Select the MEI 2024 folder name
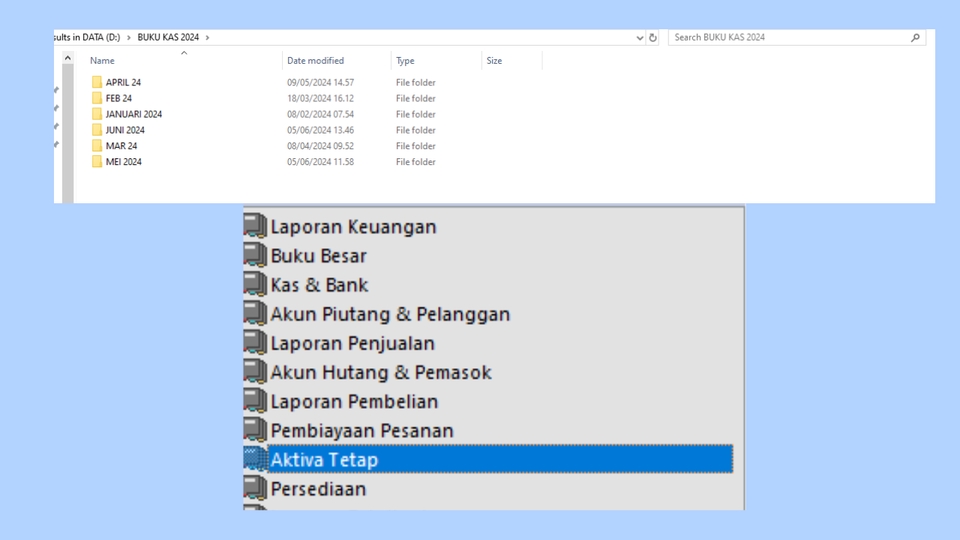960x540 pixels. (x=123, y=162)
